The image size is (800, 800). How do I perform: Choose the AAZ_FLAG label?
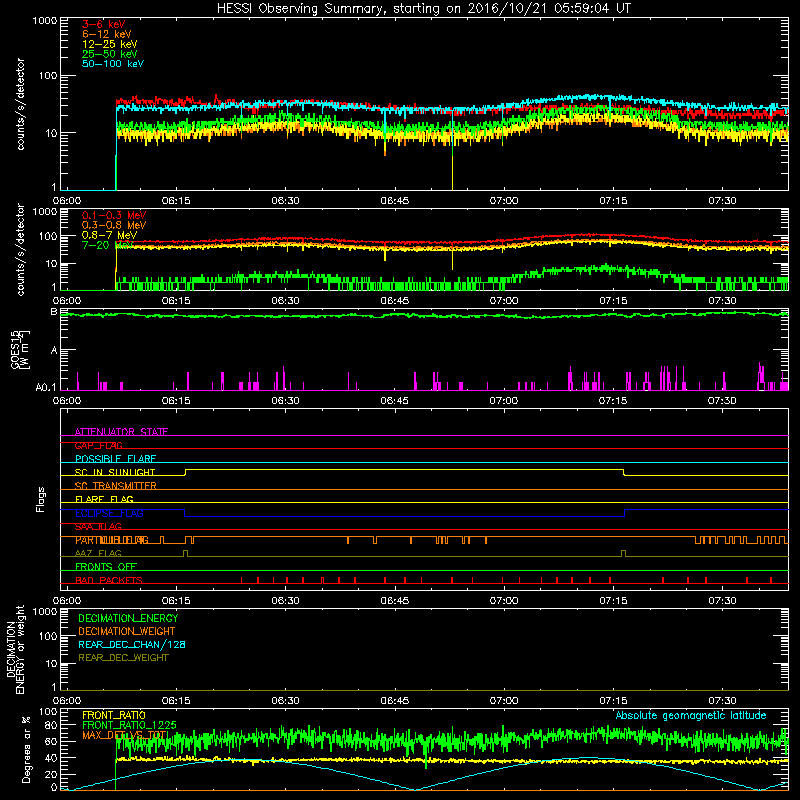tap(98, 554)
